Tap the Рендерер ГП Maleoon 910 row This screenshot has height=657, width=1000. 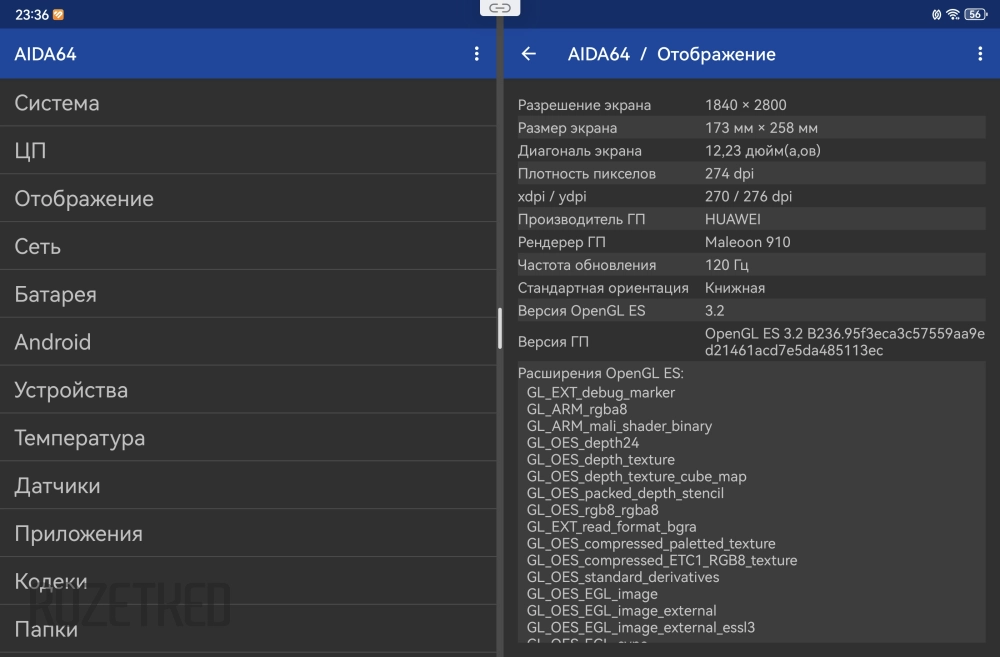click(x=750, y=242)
